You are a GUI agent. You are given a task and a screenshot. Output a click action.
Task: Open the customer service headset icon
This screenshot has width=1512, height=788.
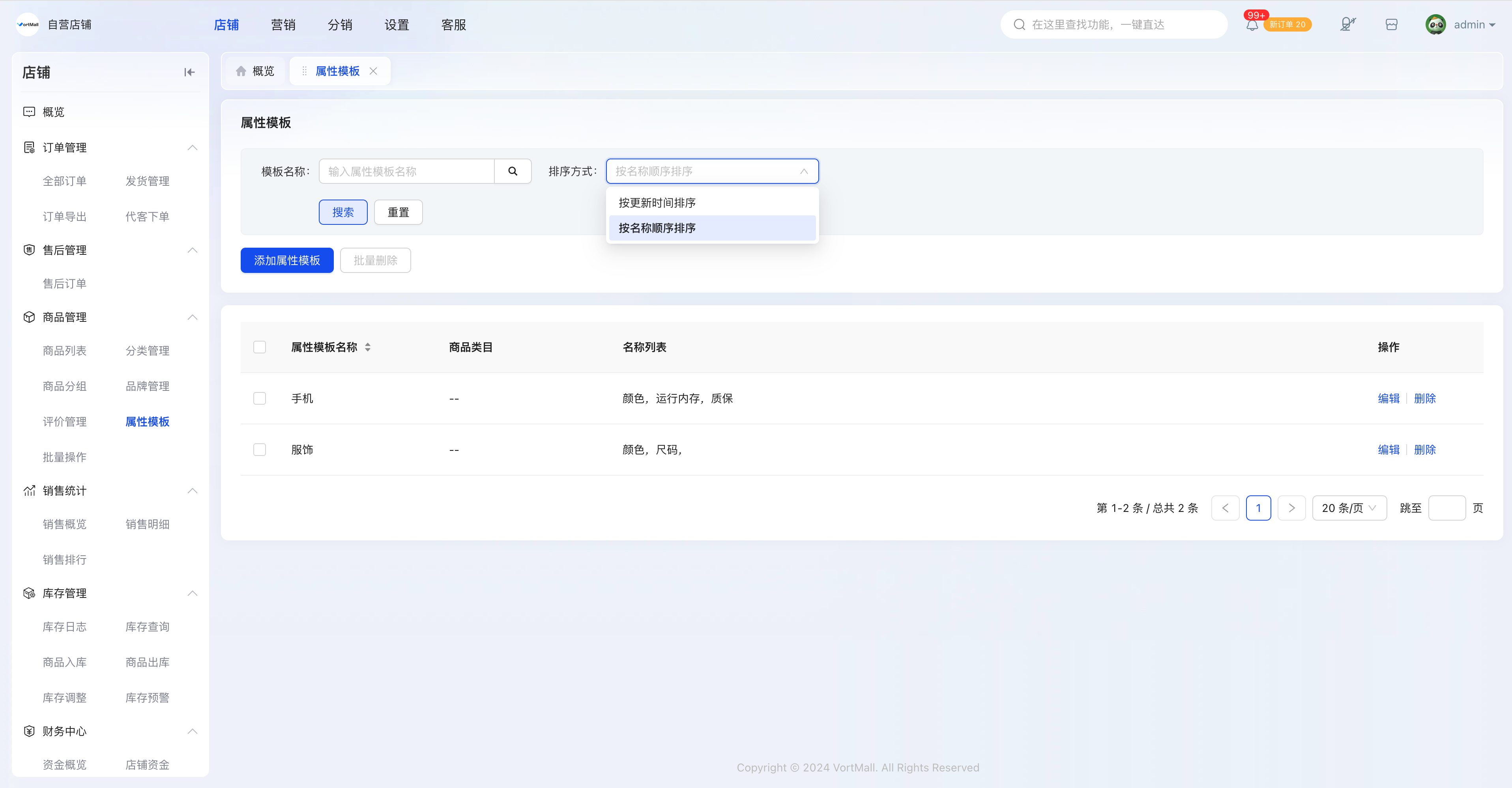[1347, 24]
